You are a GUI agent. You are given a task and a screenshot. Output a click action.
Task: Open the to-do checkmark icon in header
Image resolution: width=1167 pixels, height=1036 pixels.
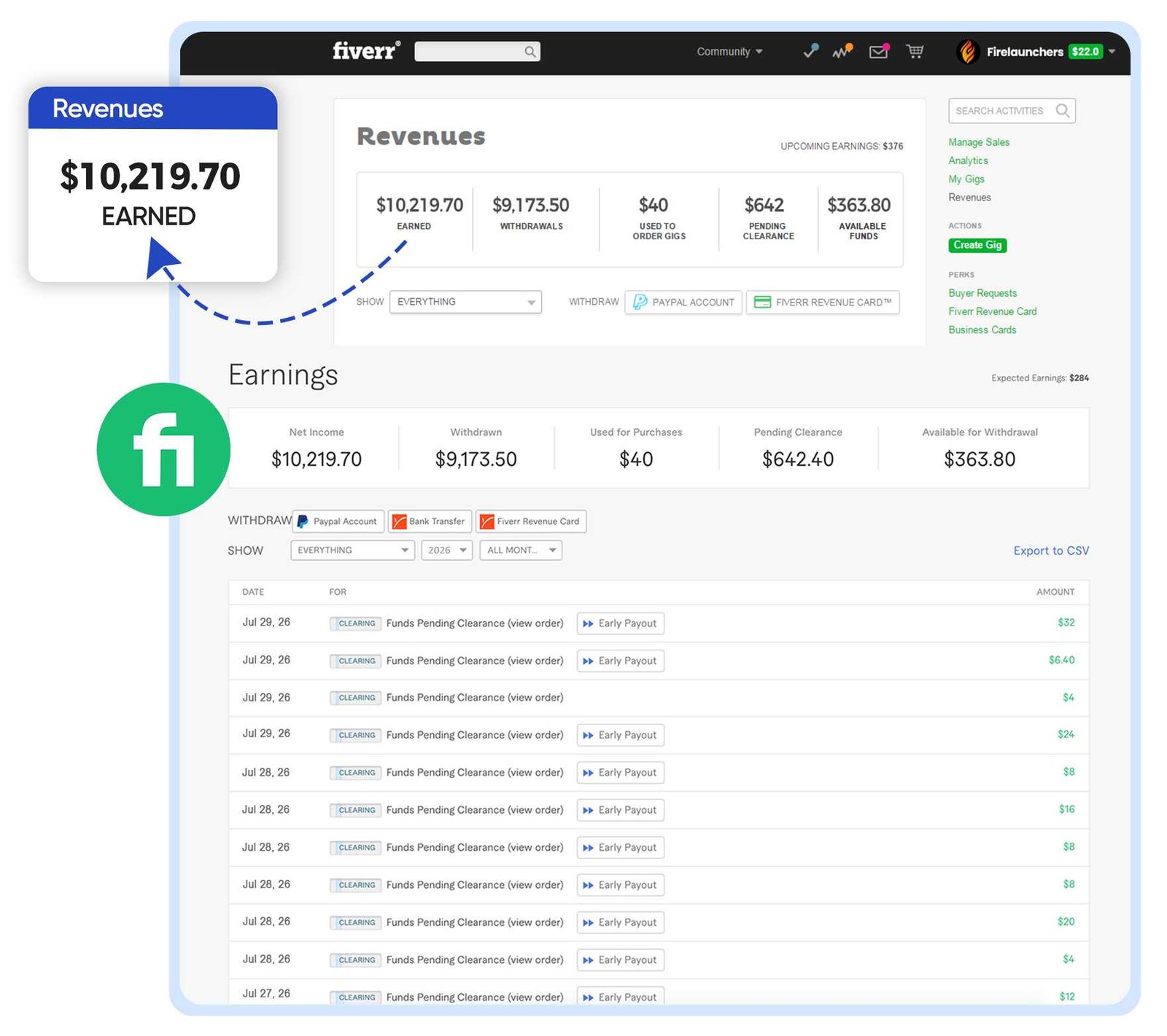(810, 51)
